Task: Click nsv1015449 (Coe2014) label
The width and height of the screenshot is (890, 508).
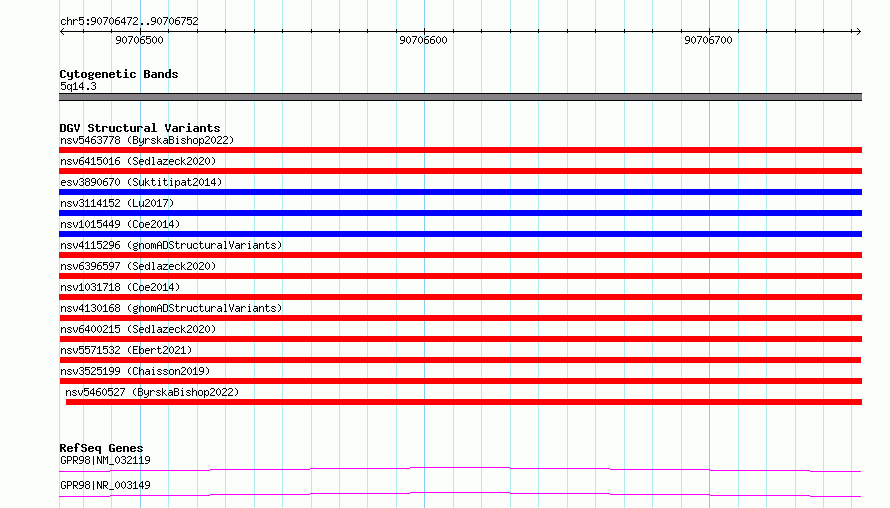Action: click(120, 224)
